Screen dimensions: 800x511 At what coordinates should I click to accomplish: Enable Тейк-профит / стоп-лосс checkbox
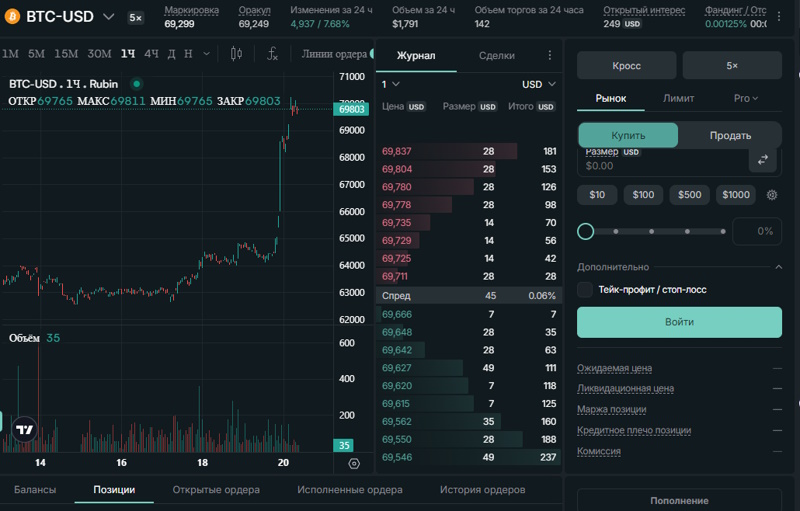(x=585, y=290)
